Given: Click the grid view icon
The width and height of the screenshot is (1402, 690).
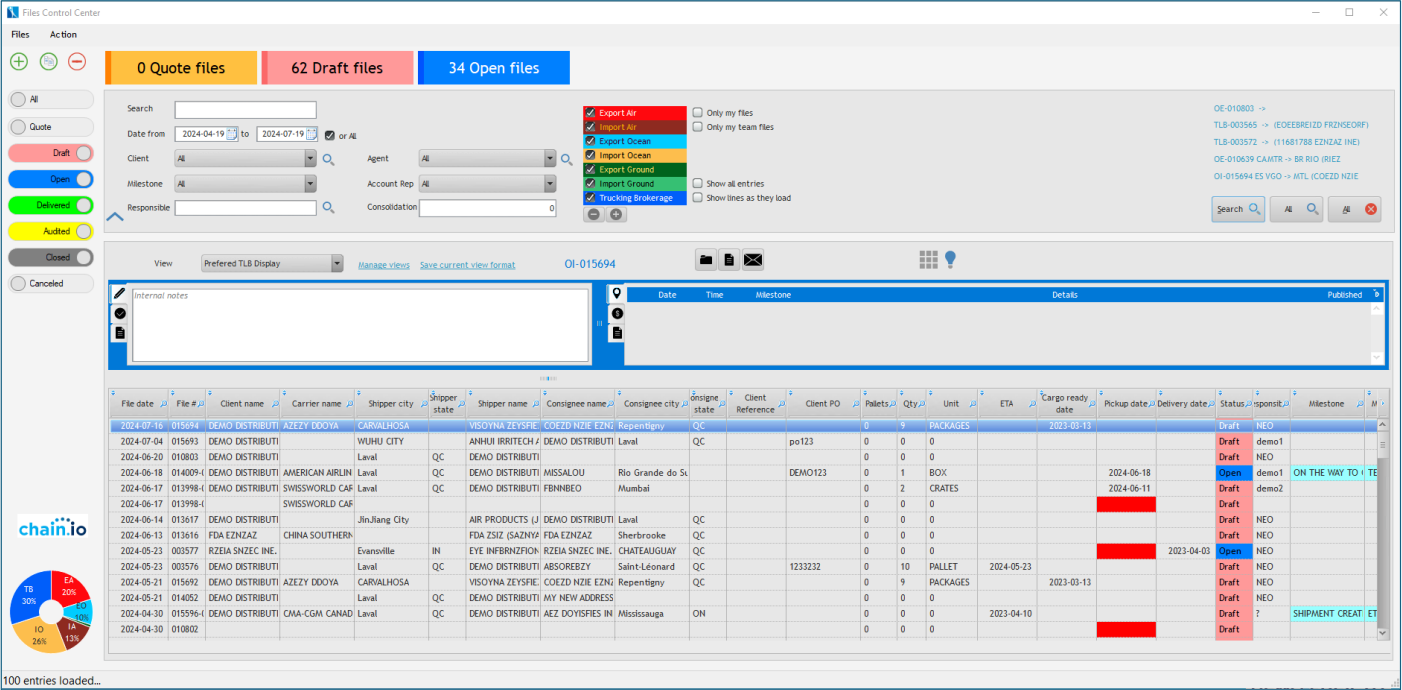Looking at the screenshot, I should pos(929,260).
